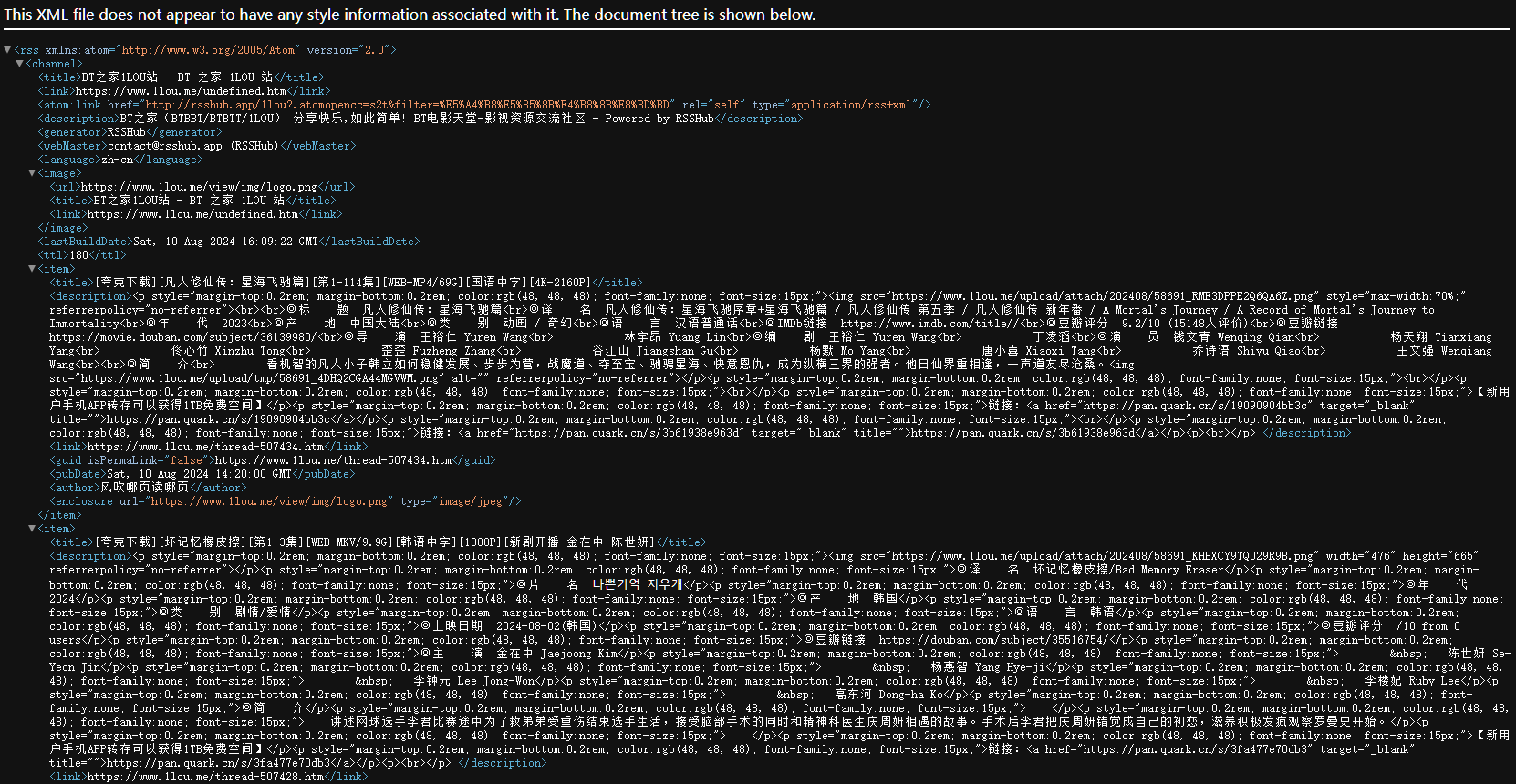Screen dimensions: 1516x784
Task: Collapse the second item about 坏记忆橡皮擦
Action: coord(32,529)
